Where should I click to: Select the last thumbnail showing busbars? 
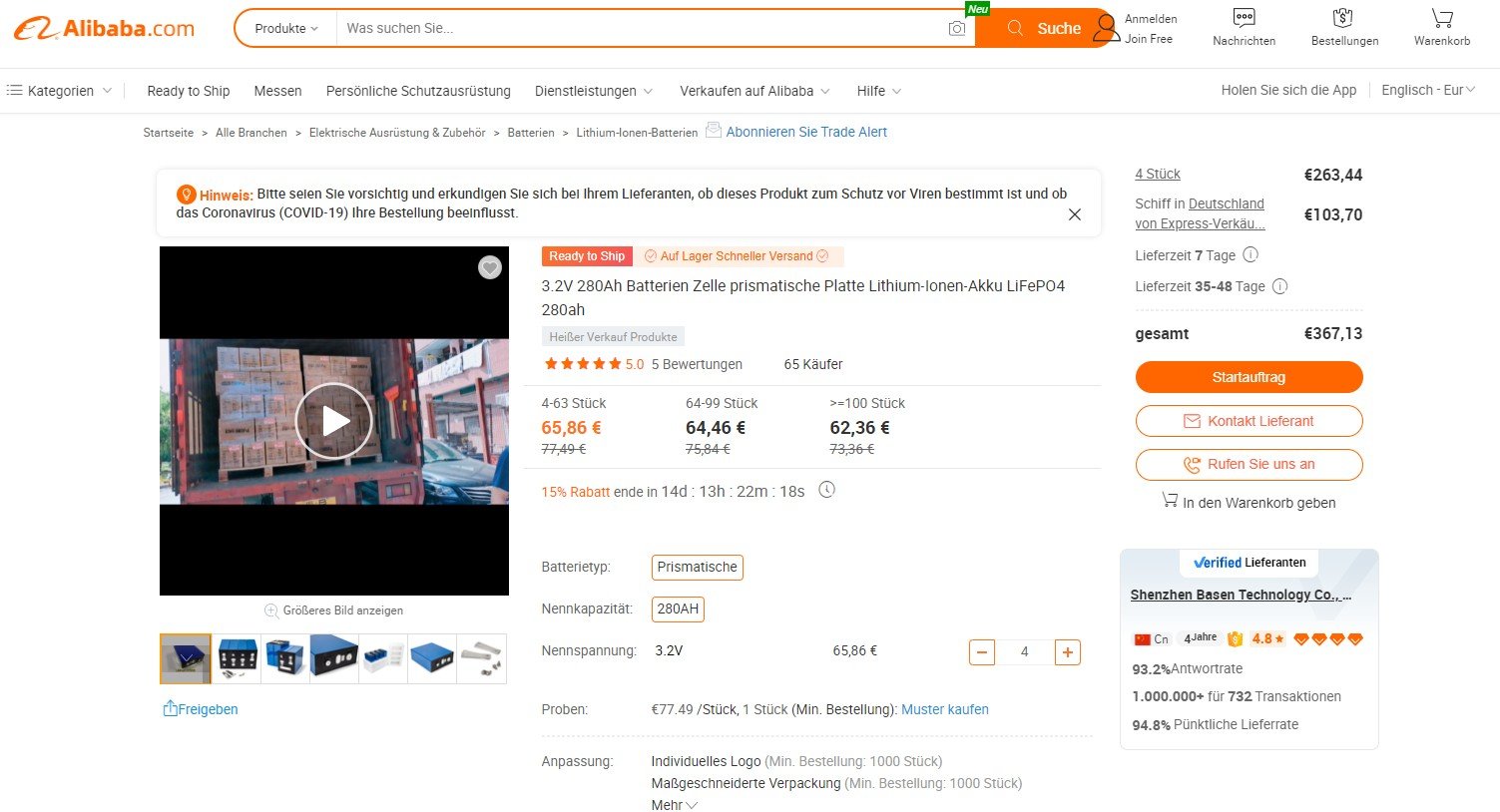pyautogui.click(x=481, y=658)
